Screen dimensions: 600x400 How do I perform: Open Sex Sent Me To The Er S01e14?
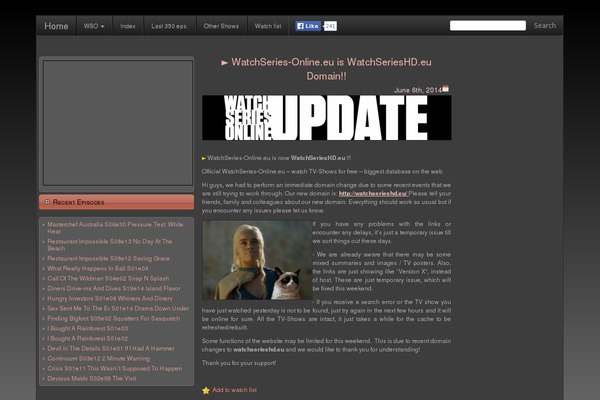pos(118,309)
